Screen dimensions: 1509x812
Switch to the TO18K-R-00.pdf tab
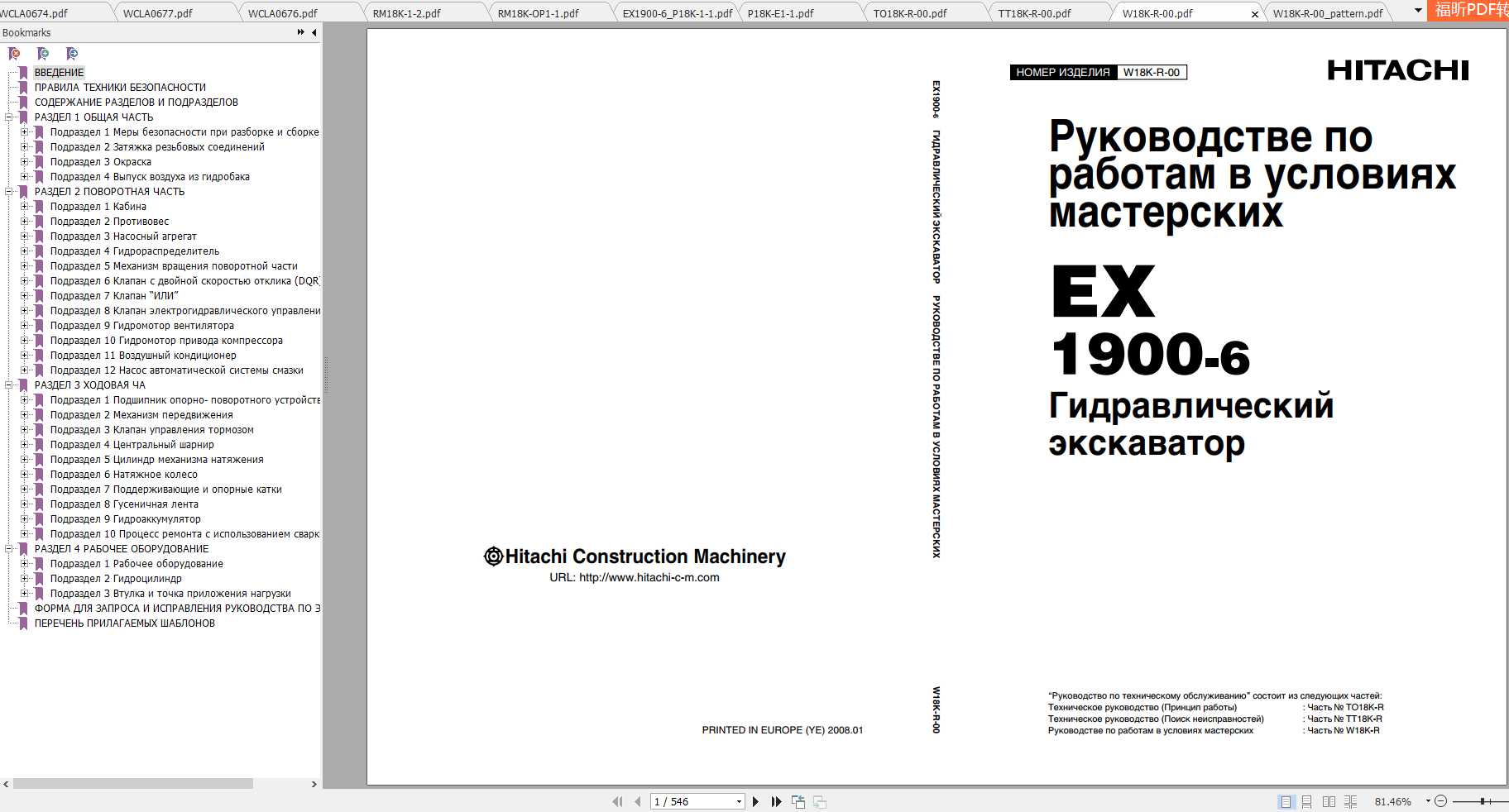pos(908,12)
